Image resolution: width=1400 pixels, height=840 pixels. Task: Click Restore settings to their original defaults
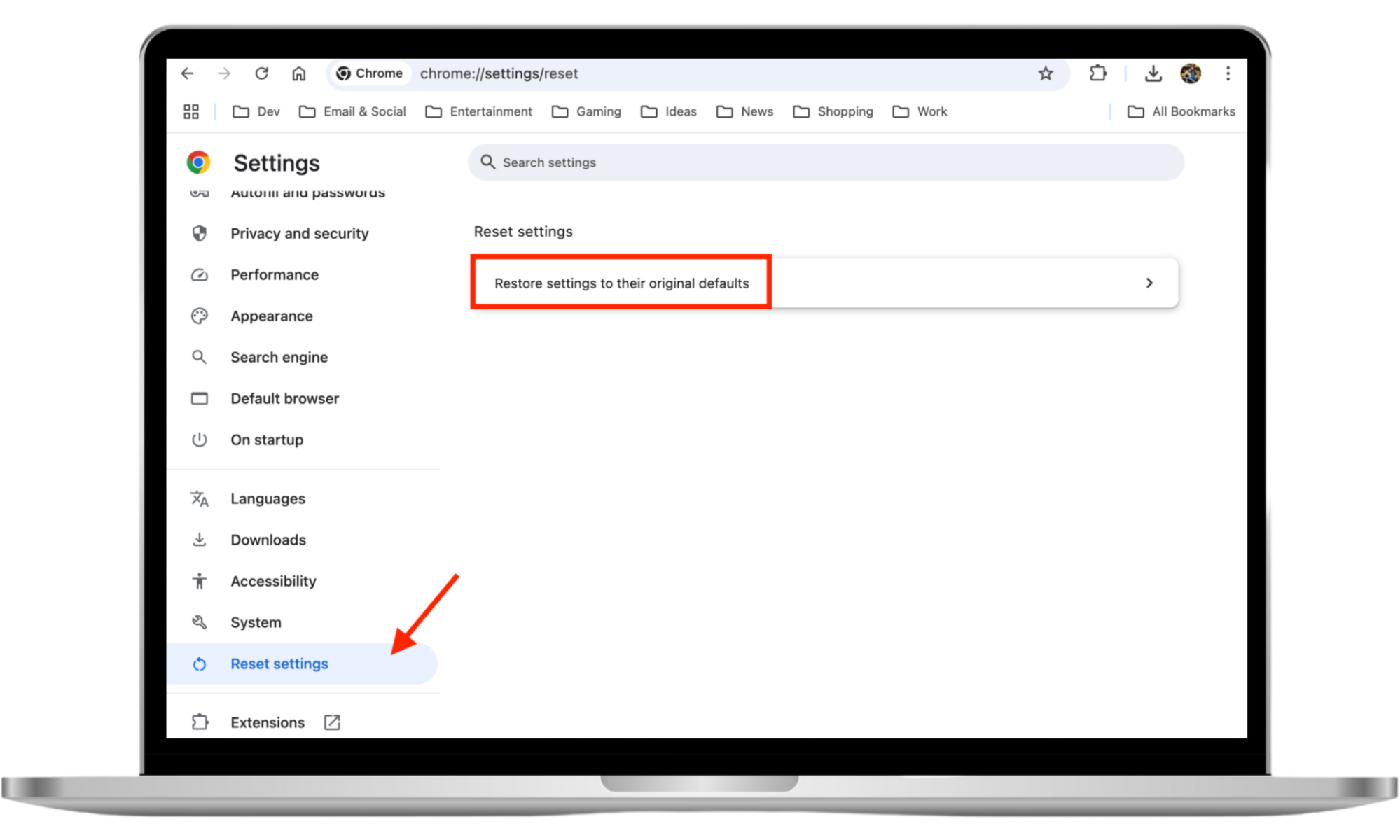pos(621,283)
